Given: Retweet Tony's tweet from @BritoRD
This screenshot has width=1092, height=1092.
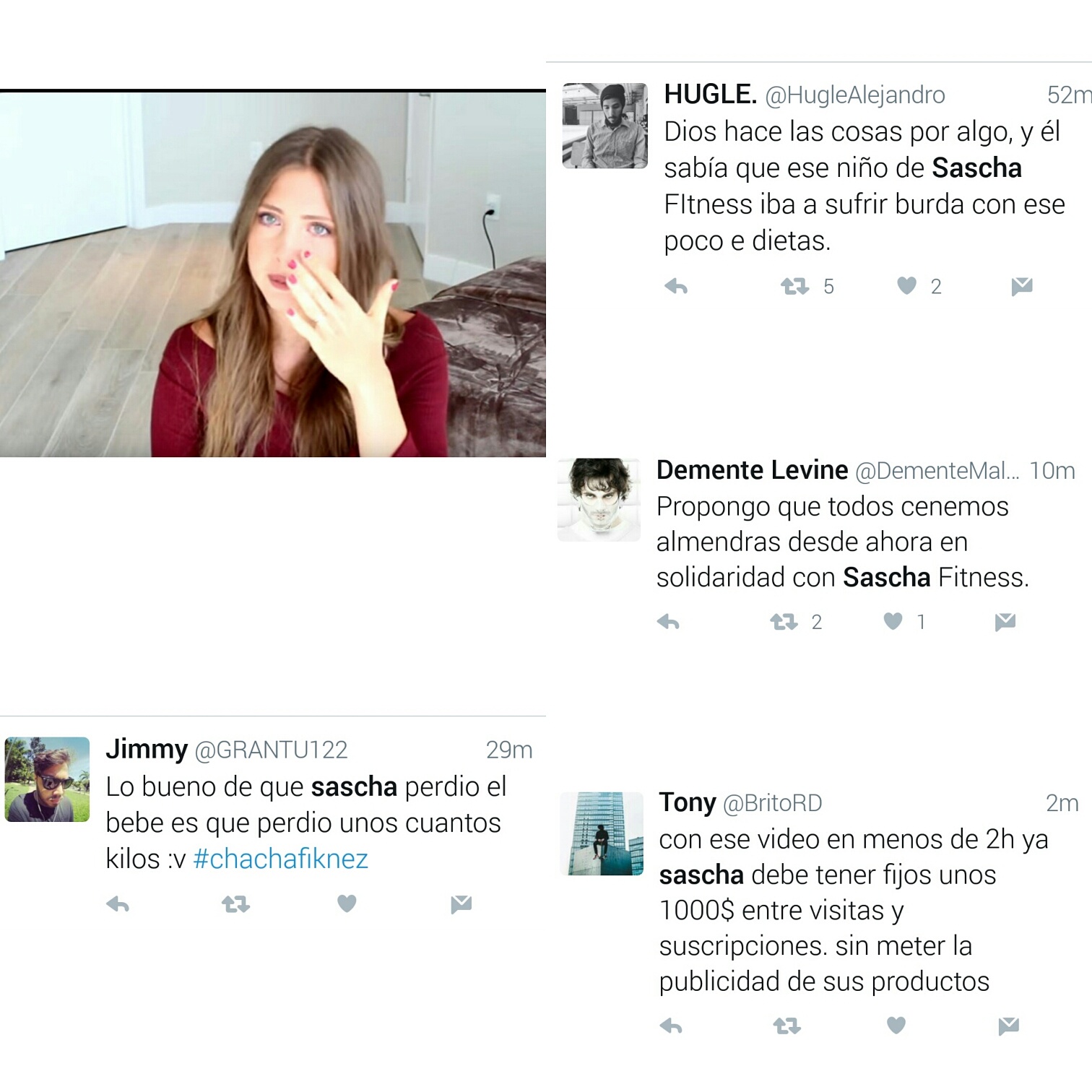Looking at the screenshot, I should tap(786, 1026).
